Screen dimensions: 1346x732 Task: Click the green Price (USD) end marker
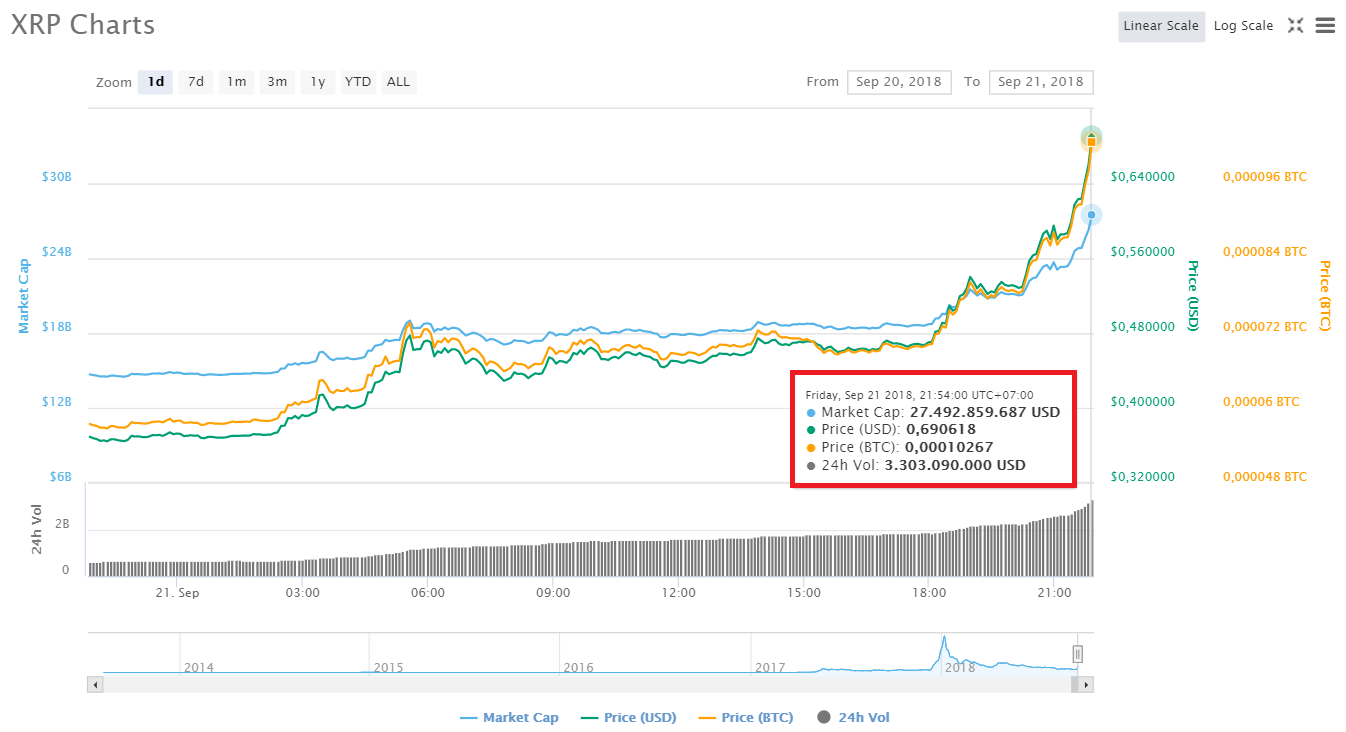pos(1091,137)
